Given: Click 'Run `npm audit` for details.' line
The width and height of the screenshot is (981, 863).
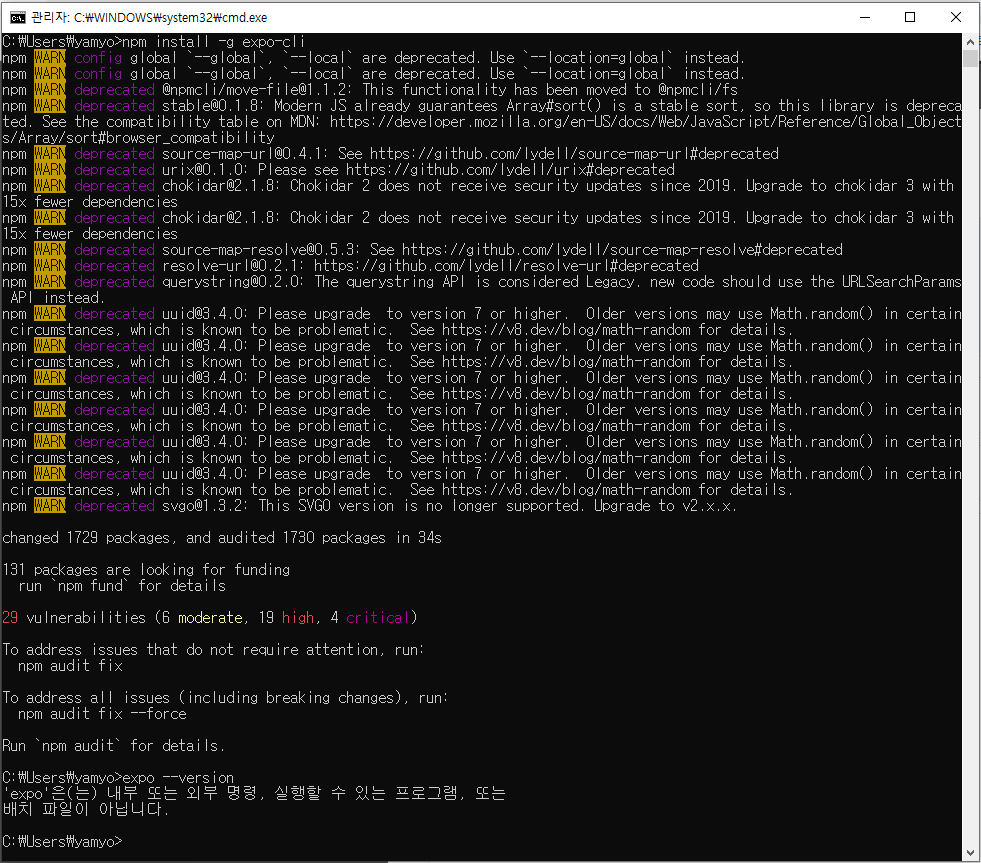Looking at the screenshot, I should [113, 746].
